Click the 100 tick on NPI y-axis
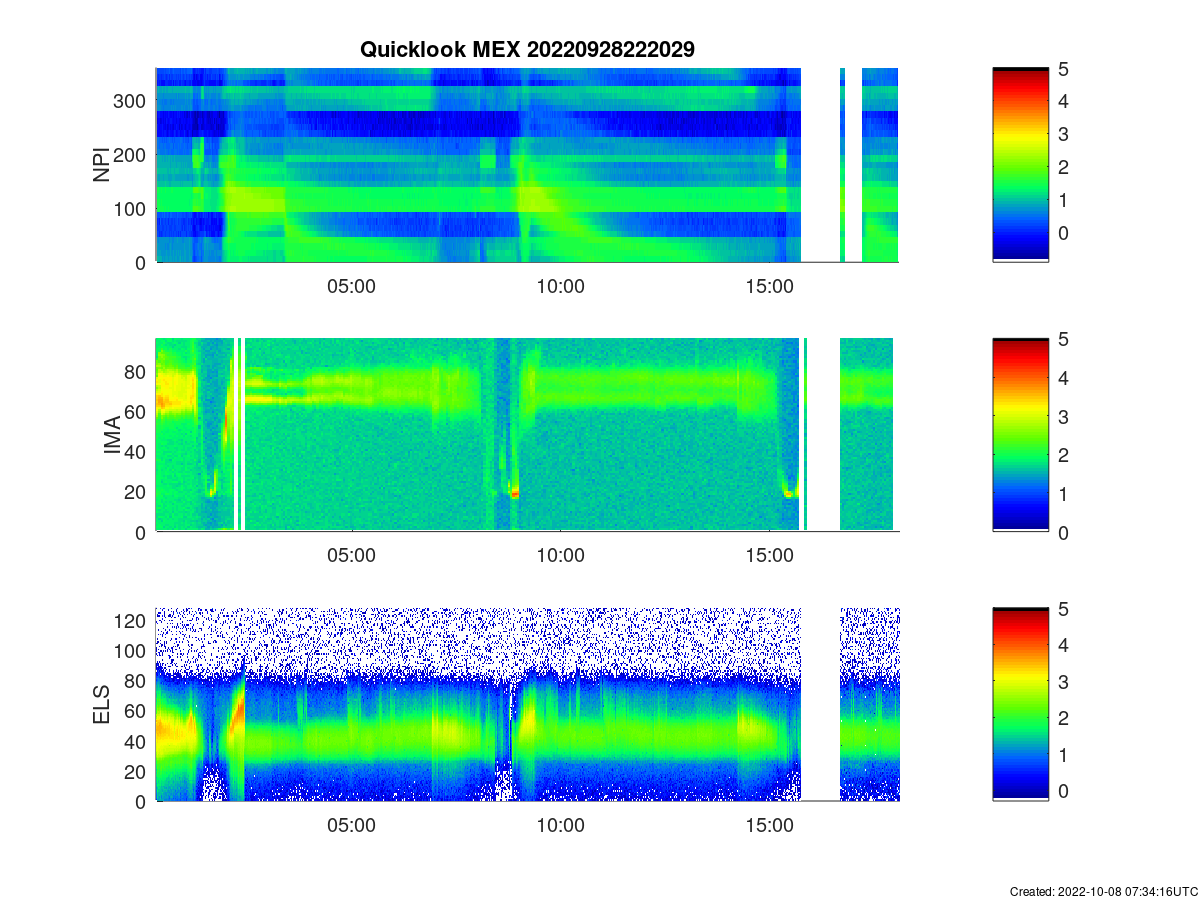The image size is (1200, 900). point(131,209)
